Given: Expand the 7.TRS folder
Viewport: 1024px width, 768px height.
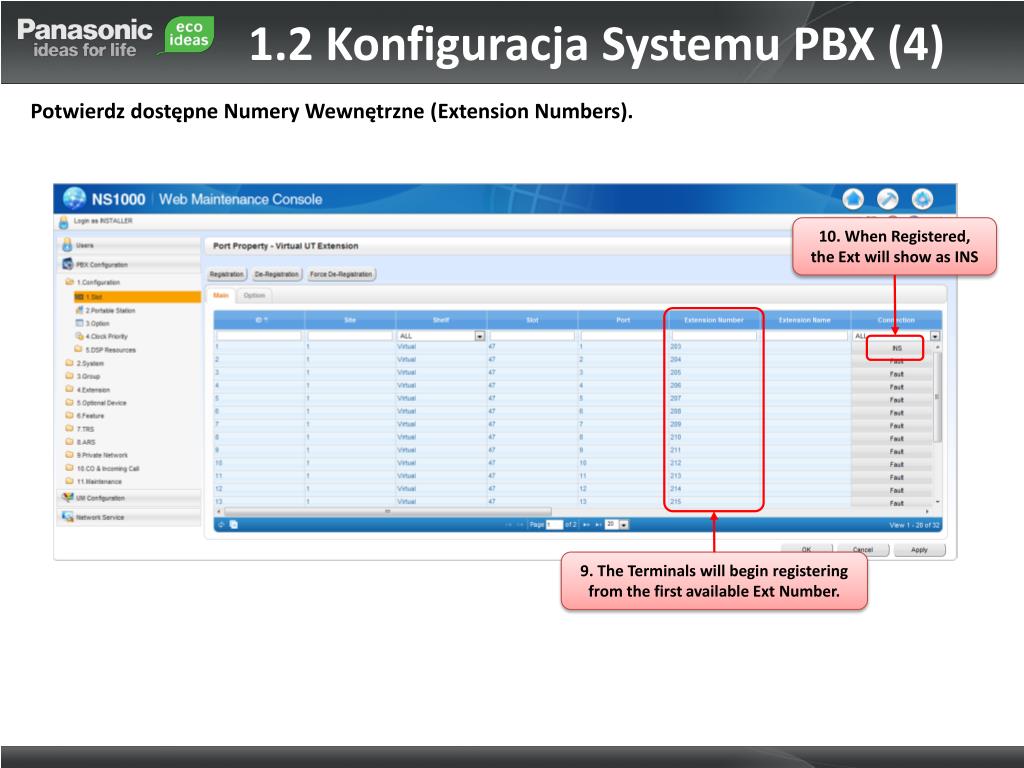Looking at the screenshot, I should point(69,428).
